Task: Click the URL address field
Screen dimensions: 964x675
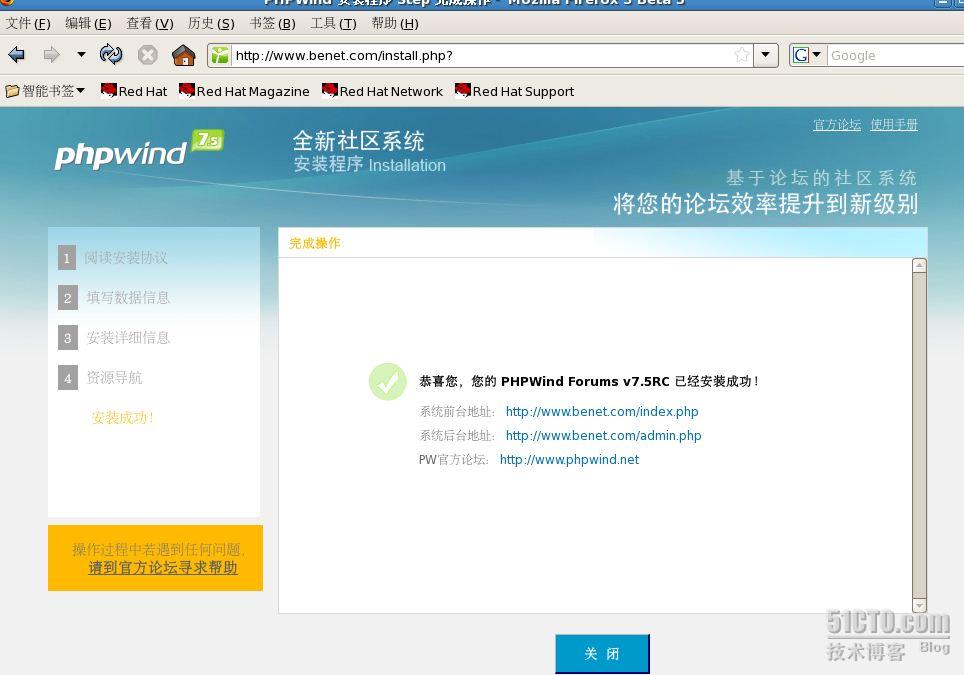Action: point(483,55)
